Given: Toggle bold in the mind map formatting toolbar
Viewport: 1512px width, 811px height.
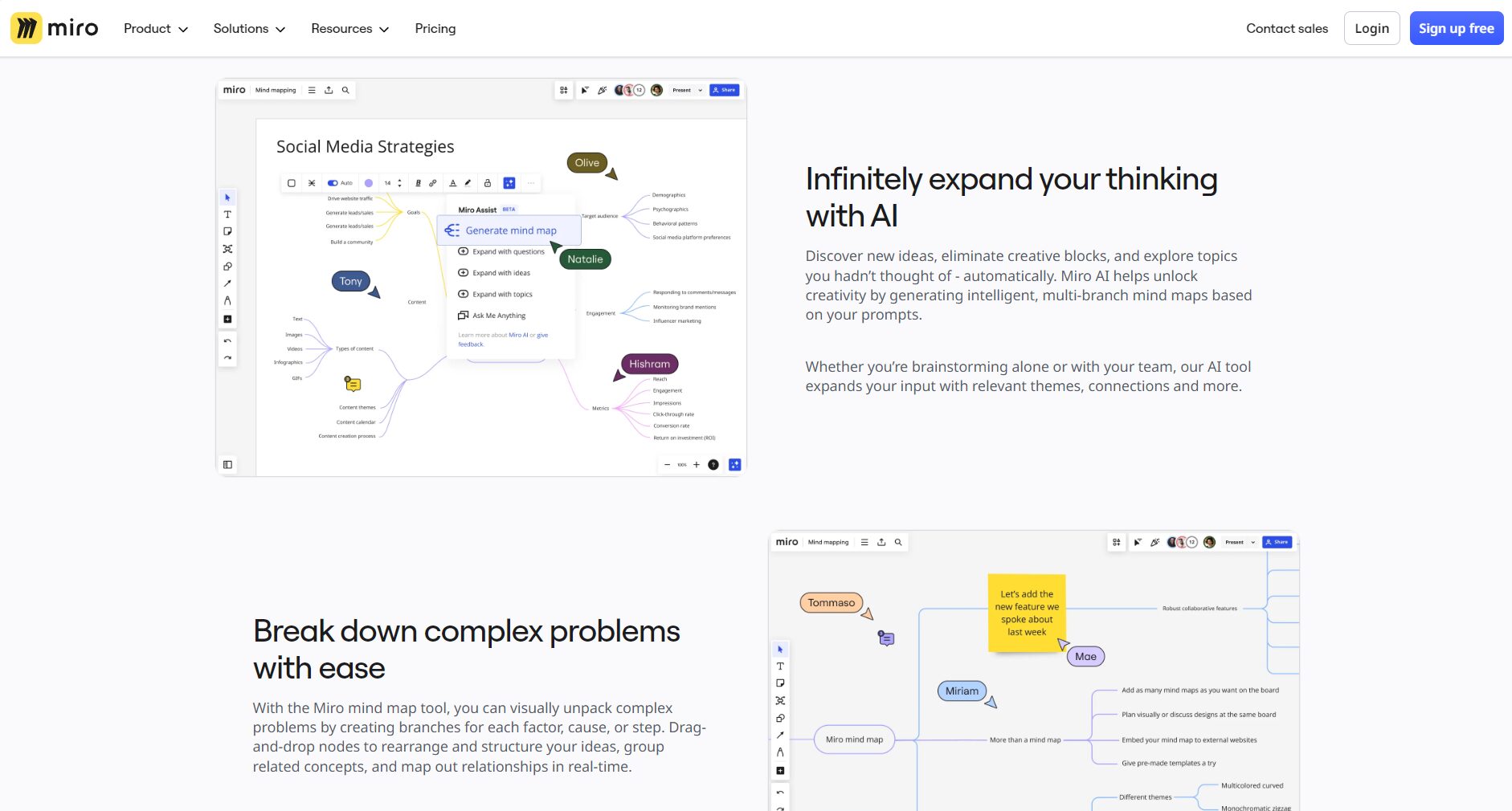Looking at the screenshot, I should pyautogui.click(x=418, y=183).
